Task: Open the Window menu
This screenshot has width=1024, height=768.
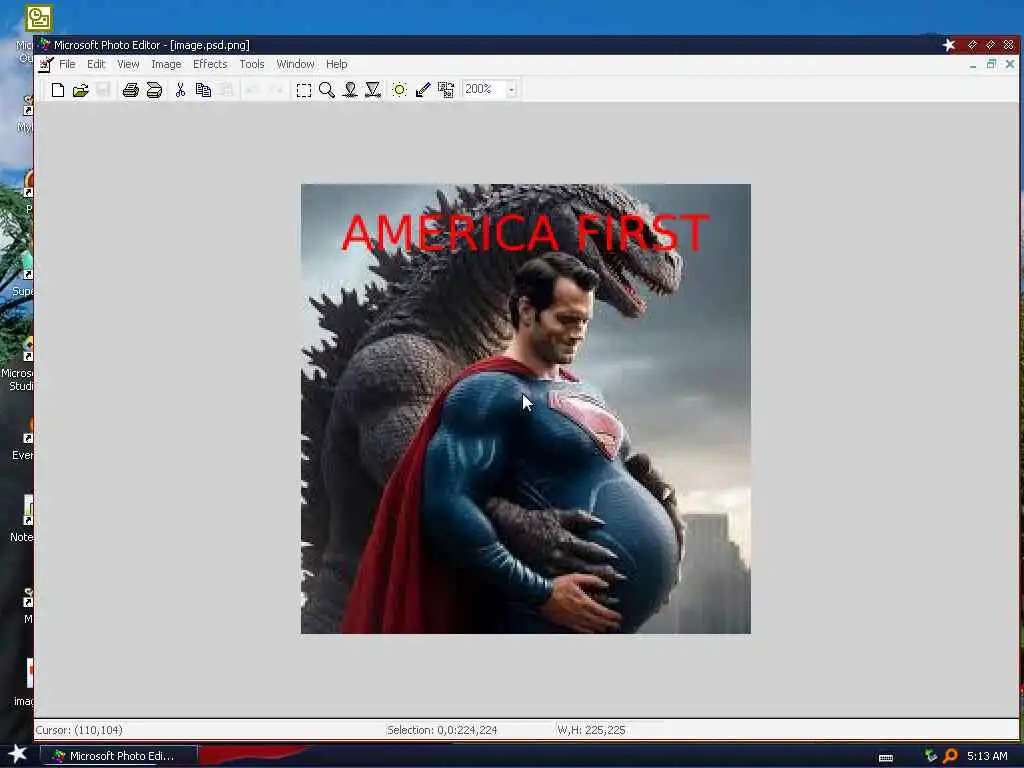Action: tap(295, 64)
